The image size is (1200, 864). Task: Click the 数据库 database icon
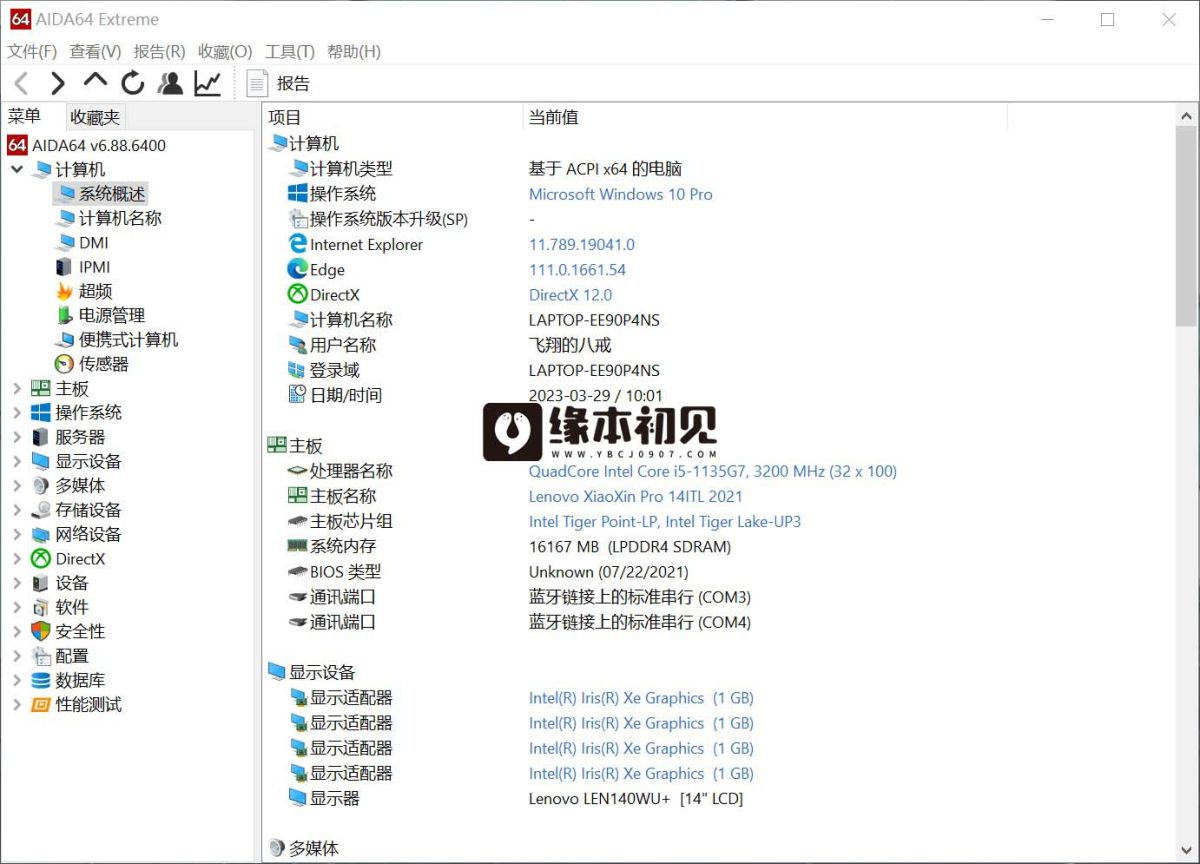click(40, 680)
